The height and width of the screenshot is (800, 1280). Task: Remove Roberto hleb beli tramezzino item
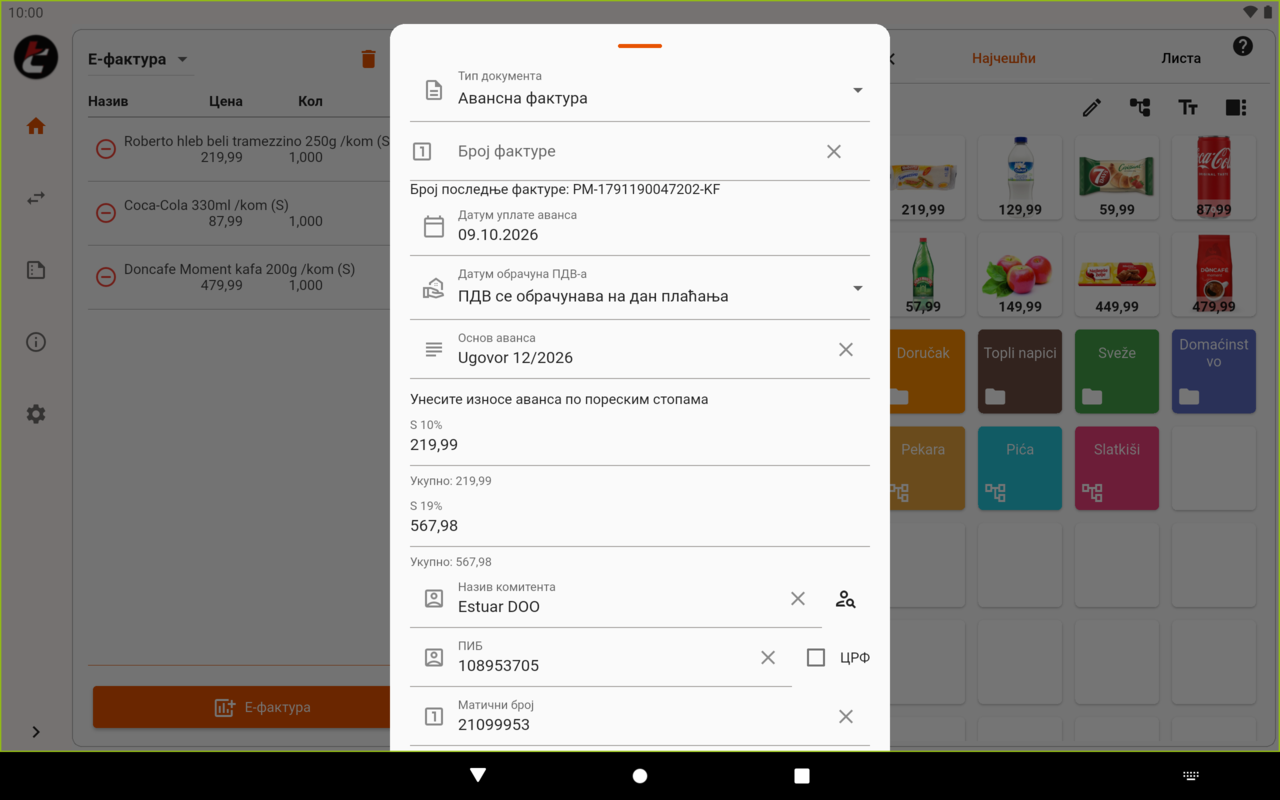coord(105,149)
